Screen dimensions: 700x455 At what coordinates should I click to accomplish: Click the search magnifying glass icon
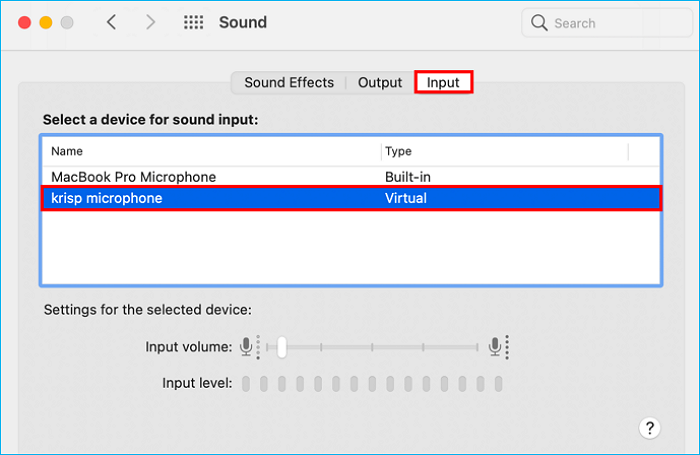click(x=540, y=22)
